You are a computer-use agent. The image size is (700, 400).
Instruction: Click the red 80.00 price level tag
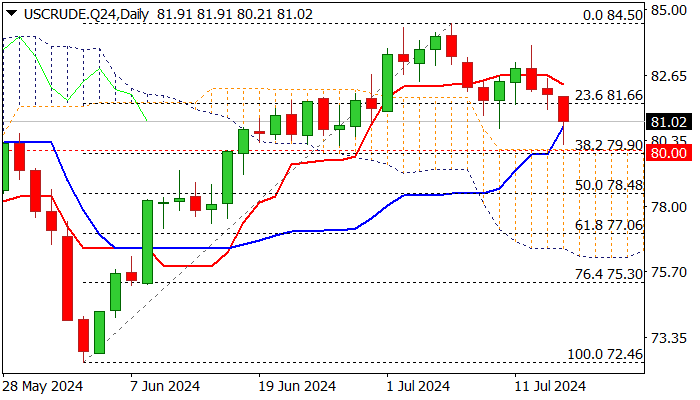coord(668,153)
